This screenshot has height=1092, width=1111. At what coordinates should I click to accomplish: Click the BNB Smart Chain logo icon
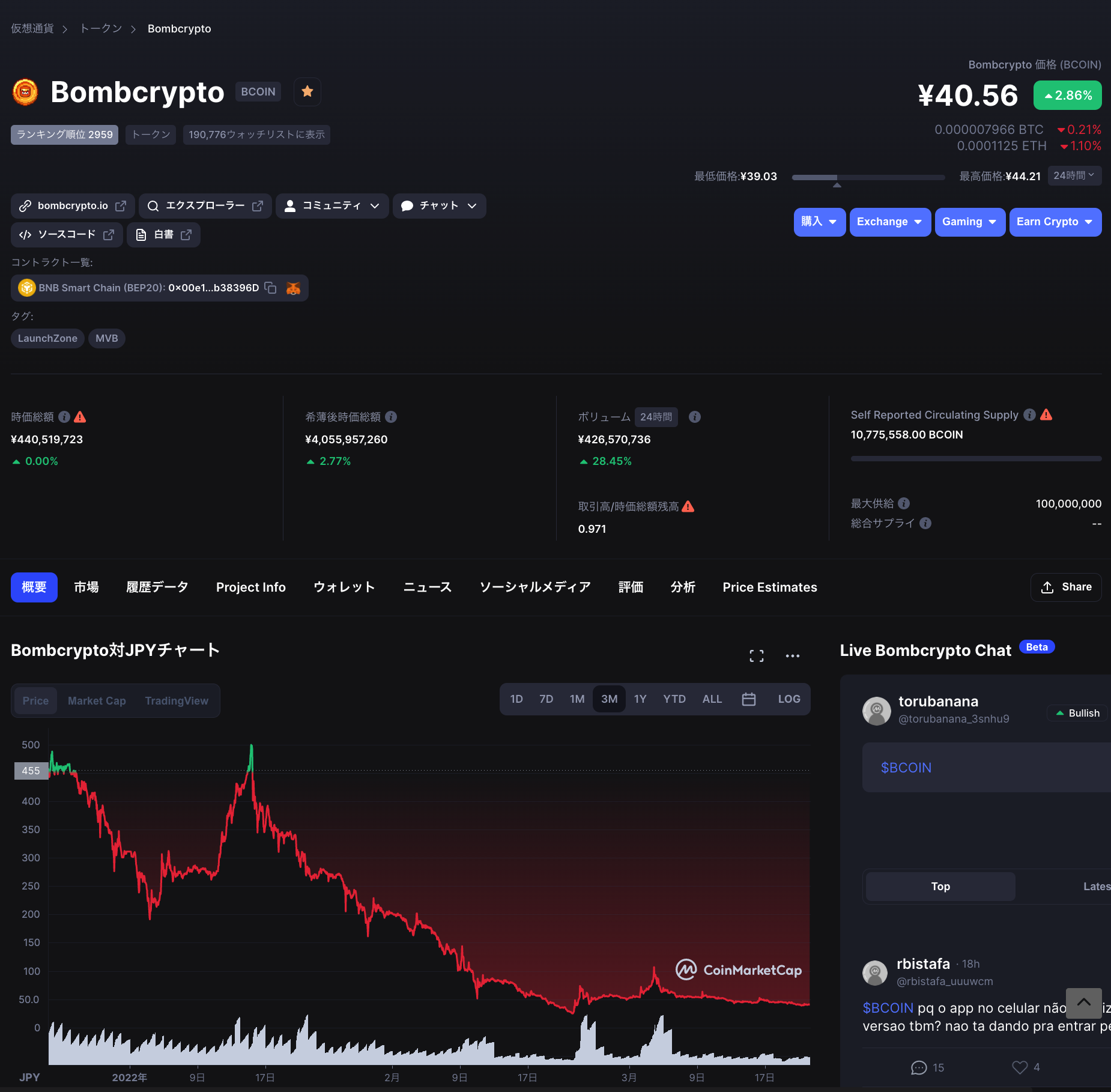click(x=26, y=288)
